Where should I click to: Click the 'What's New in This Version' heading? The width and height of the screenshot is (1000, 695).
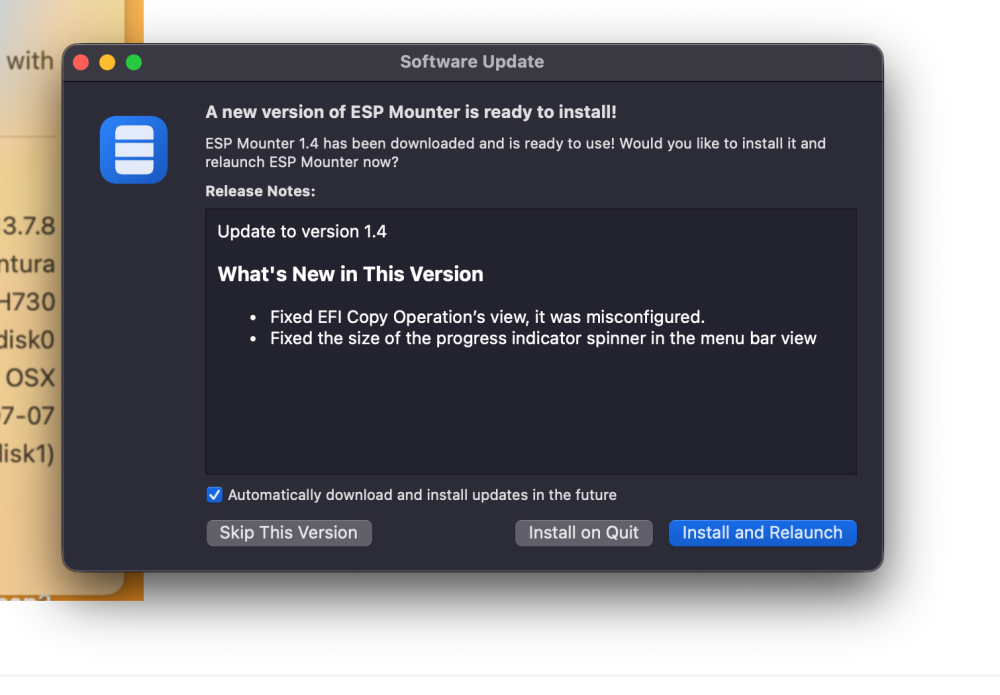pyautogui.click(x=350, y=274)
